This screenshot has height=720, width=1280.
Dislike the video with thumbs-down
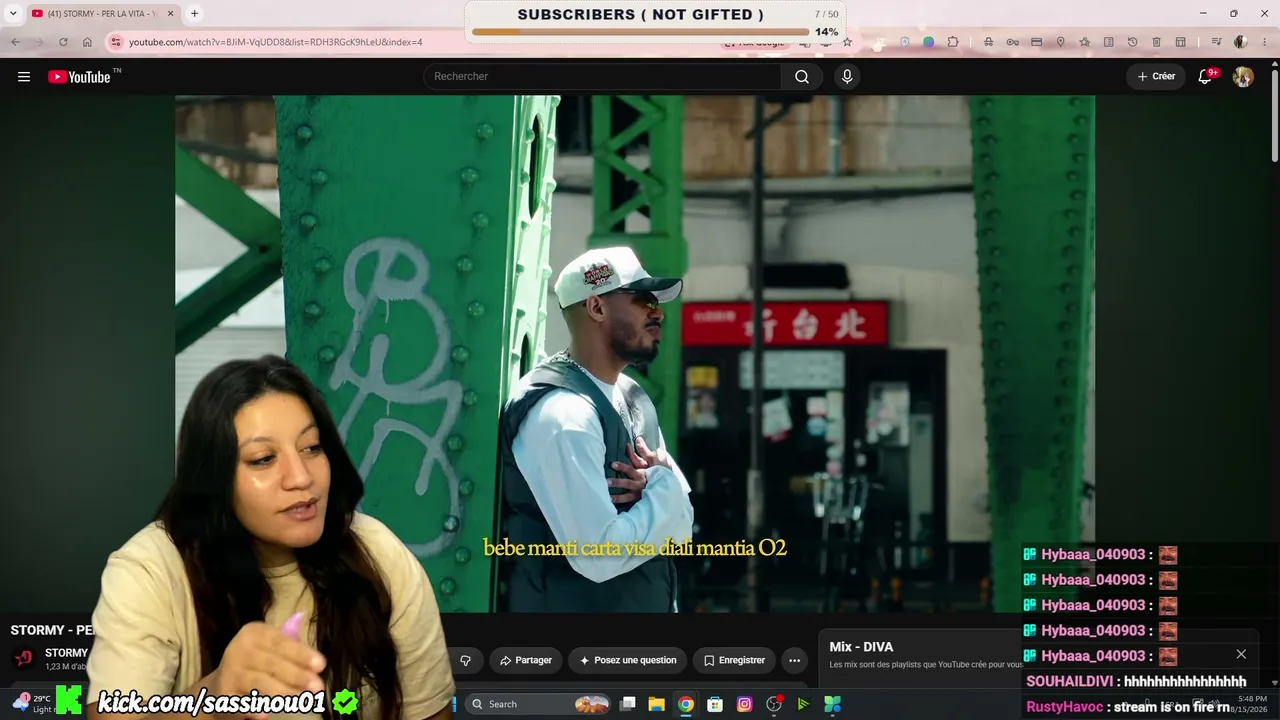tap(465, 660)
